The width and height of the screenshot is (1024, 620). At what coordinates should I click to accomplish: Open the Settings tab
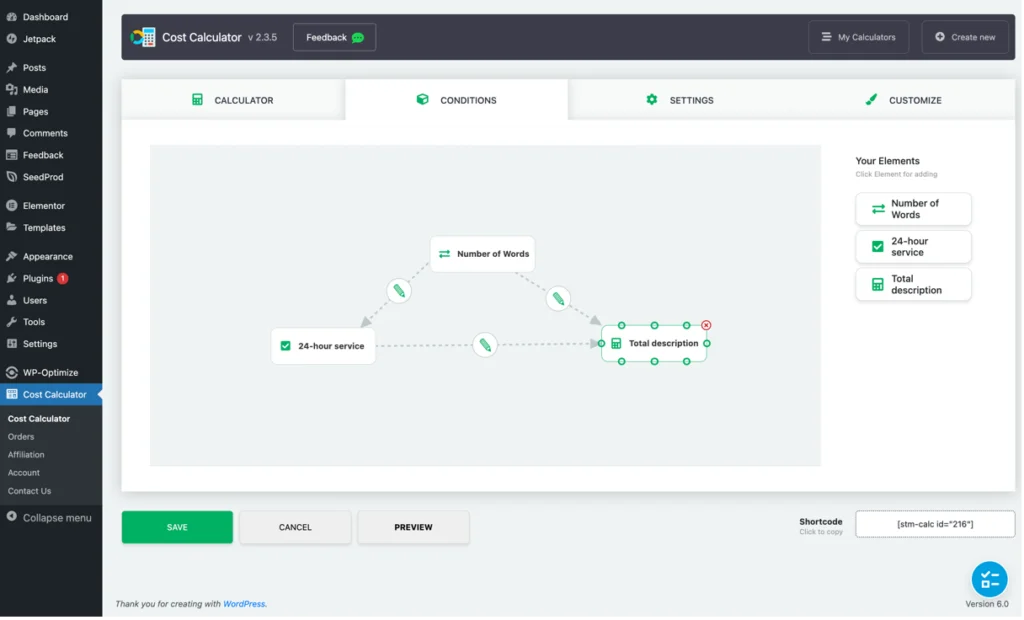[680, 100]
